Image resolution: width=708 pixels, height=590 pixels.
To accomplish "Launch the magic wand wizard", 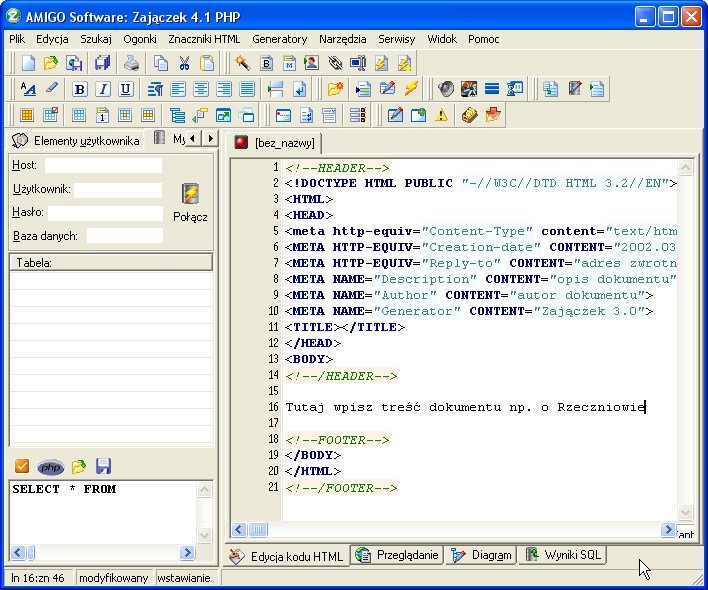I will point(242,63).
